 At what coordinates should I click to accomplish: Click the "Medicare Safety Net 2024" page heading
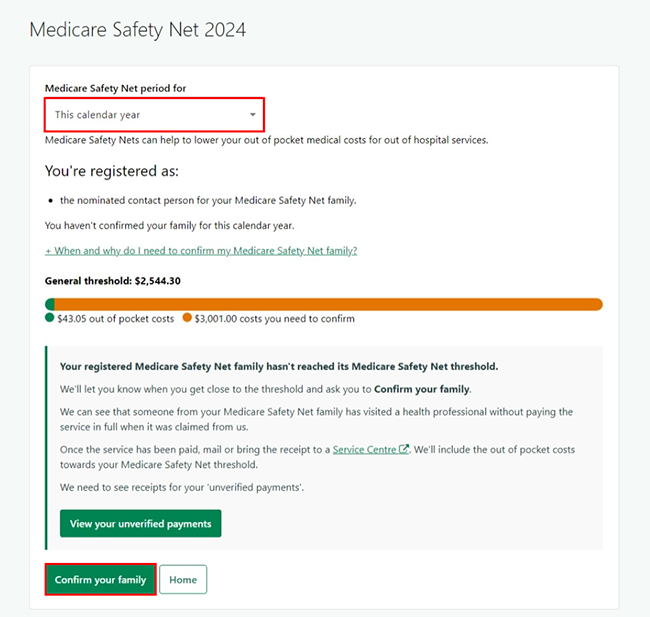click(137, 30)
